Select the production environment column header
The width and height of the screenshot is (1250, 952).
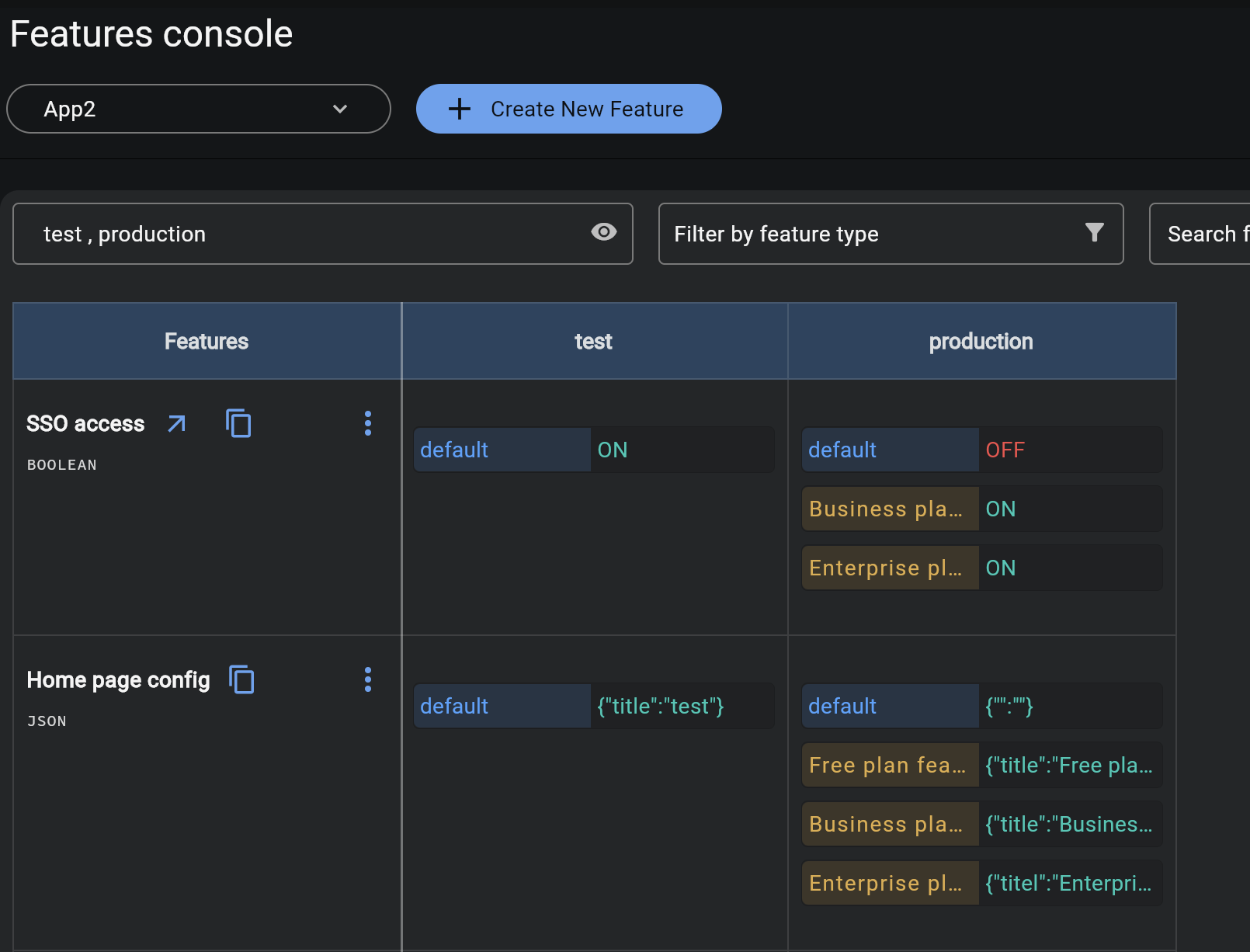tap(981, 341)
